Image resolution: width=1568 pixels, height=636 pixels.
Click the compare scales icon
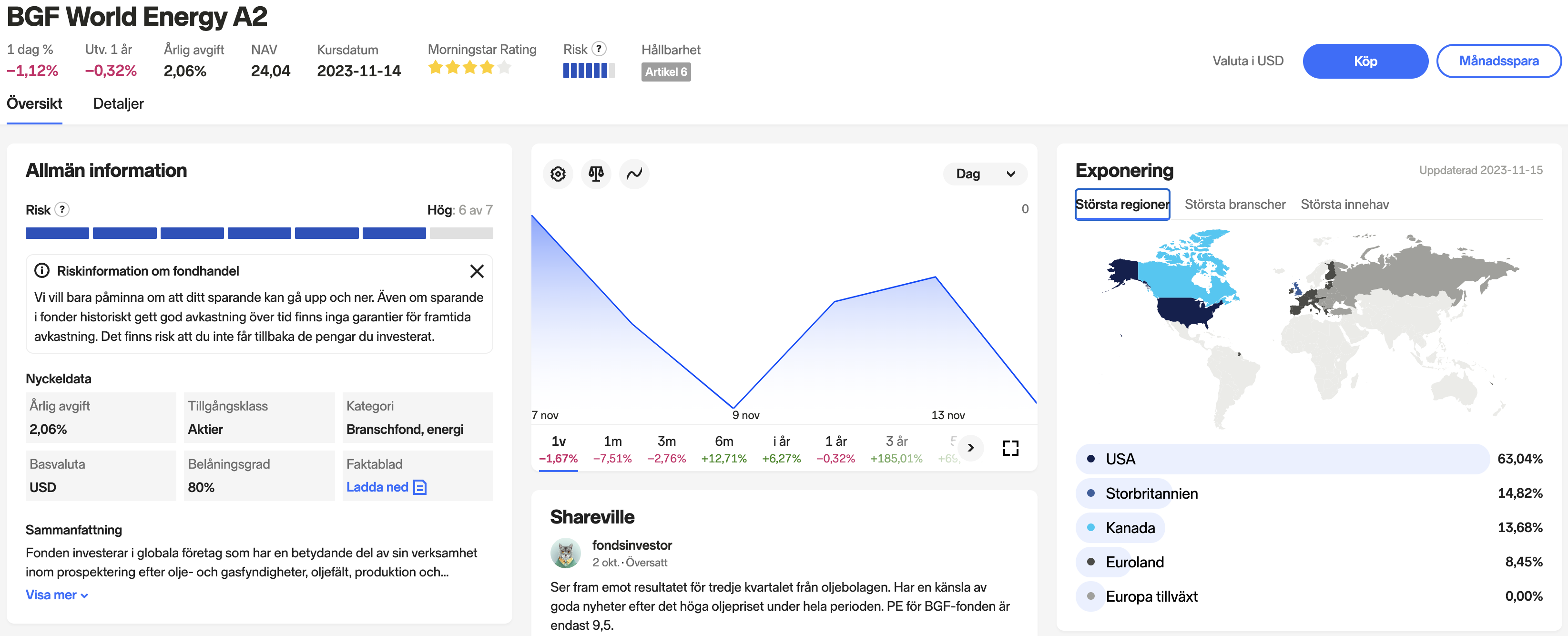(x=596, y=174)
